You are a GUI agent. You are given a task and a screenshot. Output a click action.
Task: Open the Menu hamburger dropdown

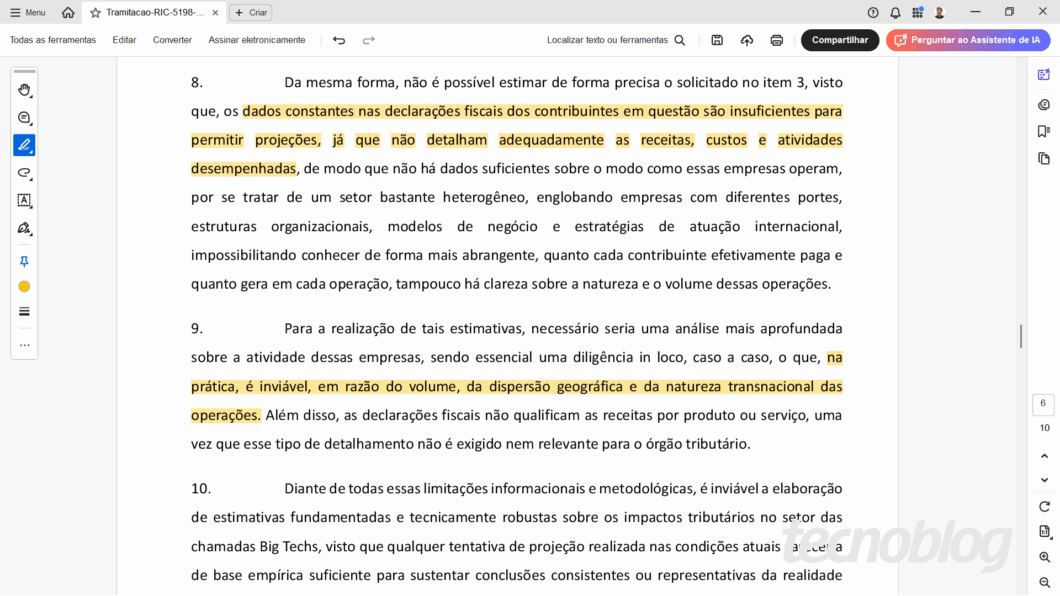pos(27,13)
